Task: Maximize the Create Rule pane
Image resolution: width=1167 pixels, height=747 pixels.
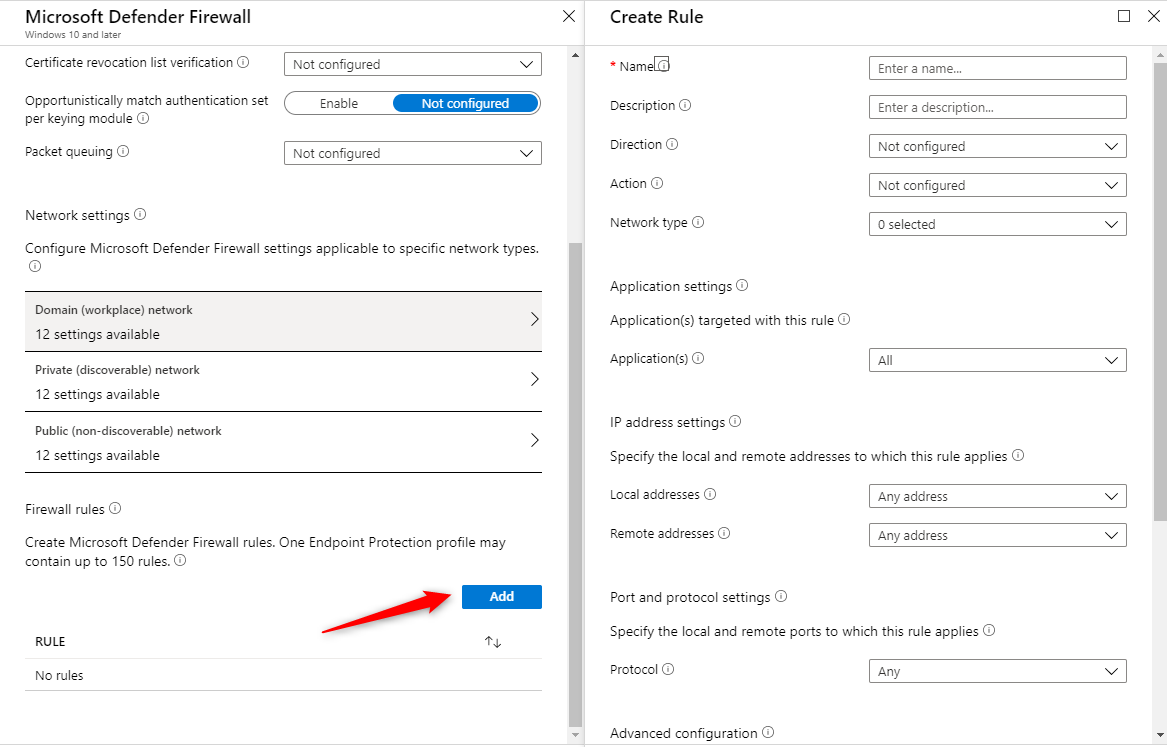Action: [1124, 16]
